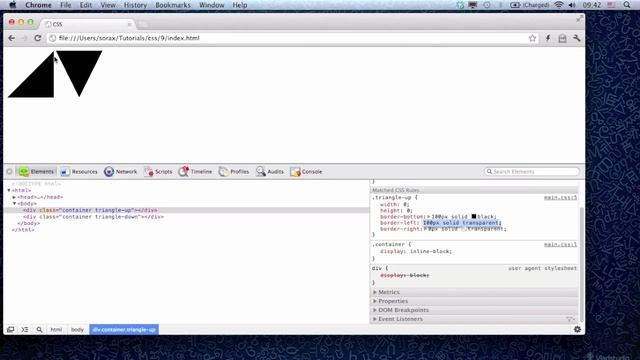This screenshot has height=360, width=640.
Task: Open the View menu
Action: tap(108, 5)
